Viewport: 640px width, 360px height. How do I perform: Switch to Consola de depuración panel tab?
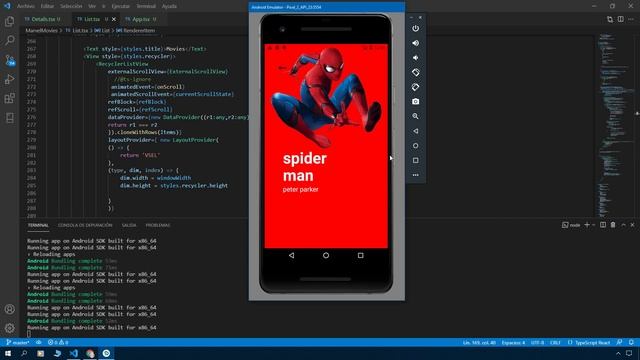pyautogui.click(x=85, y=225)
